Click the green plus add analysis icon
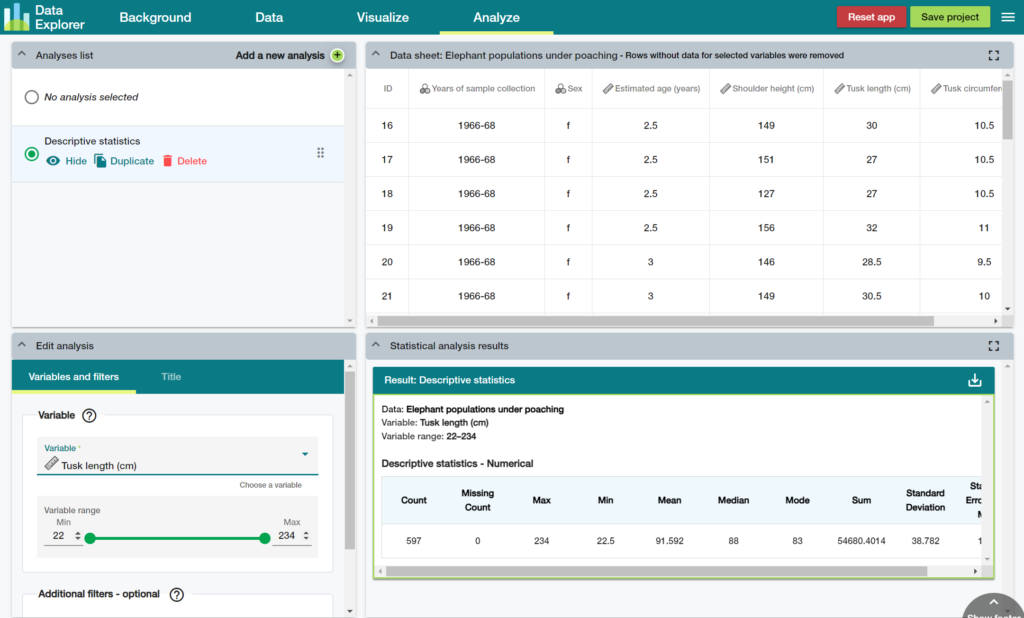 click(x=337, y=56)
